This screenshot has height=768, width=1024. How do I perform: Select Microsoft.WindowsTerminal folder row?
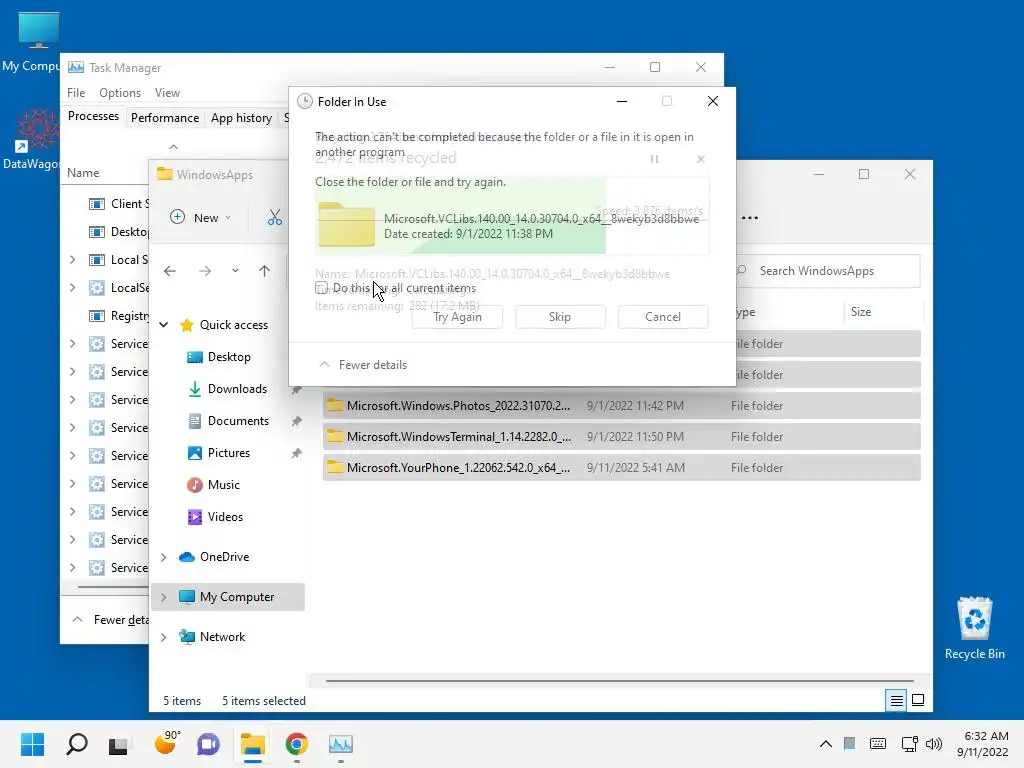point(622,436)
